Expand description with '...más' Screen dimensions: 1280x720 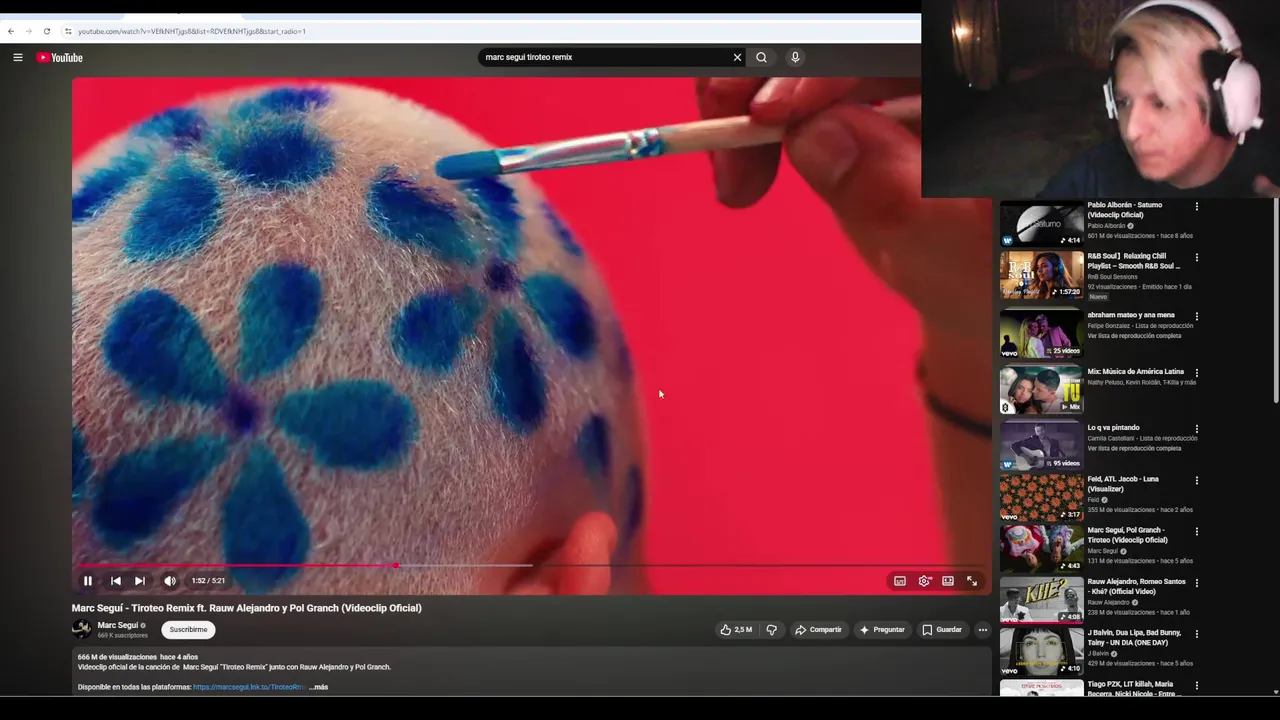[x=319, y=687]
